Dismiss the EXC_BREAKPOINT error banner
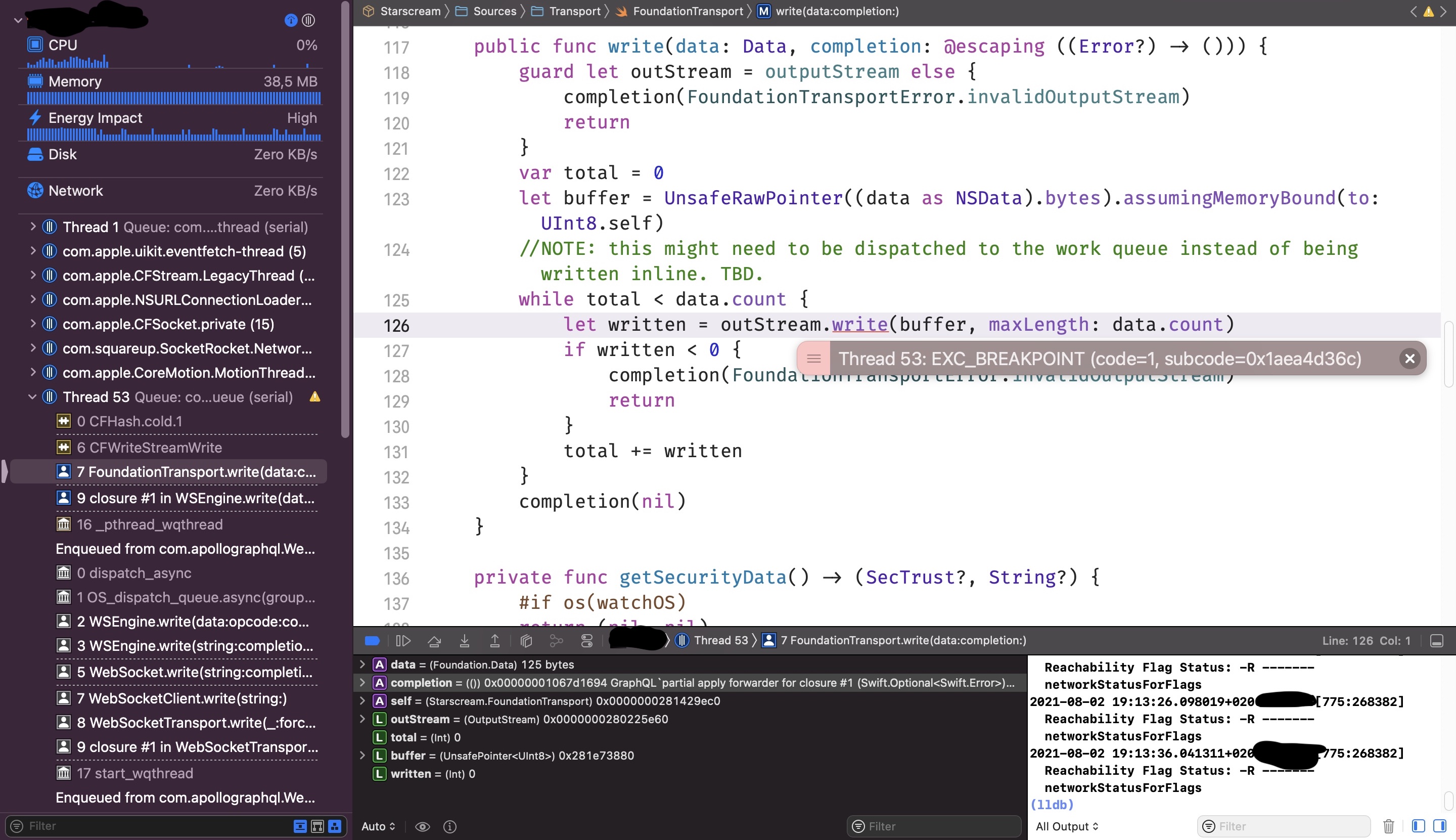Viewport: 1456px width, 840px height. tap(1410, 358)
